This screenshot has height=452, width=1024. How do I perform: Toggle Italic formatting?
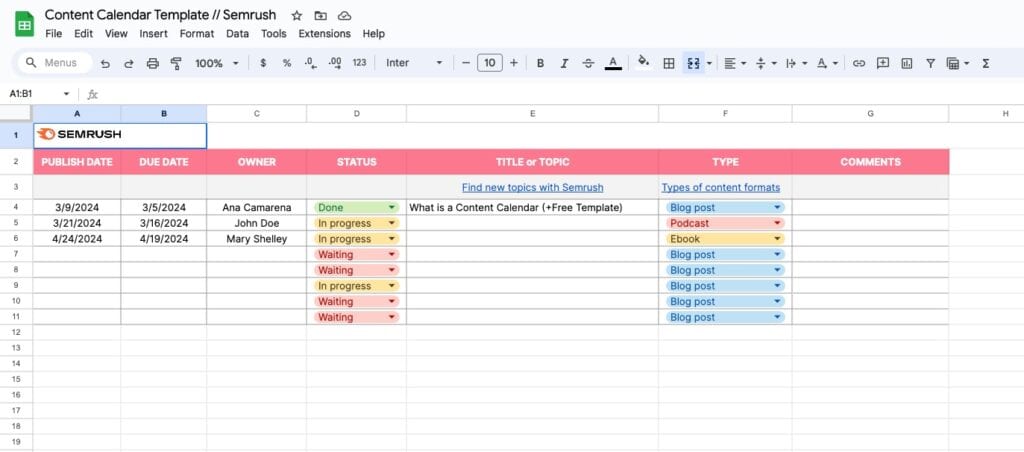click(x=564, y=63)
